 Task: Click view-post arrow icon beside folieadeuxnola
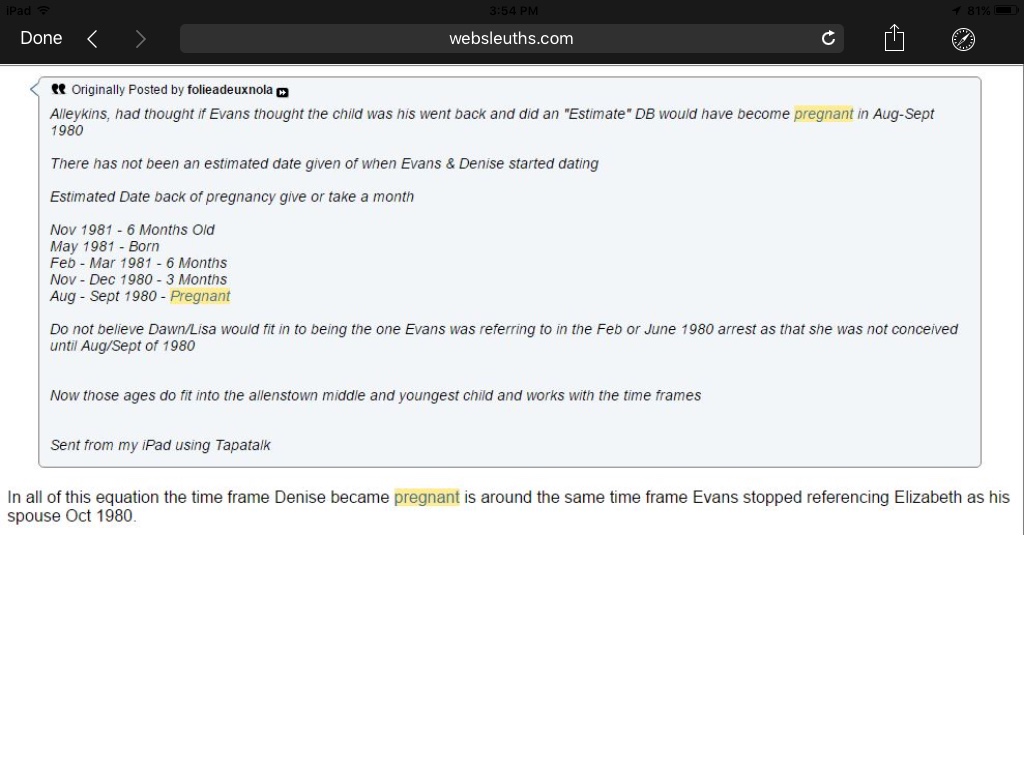pos(282,91)
